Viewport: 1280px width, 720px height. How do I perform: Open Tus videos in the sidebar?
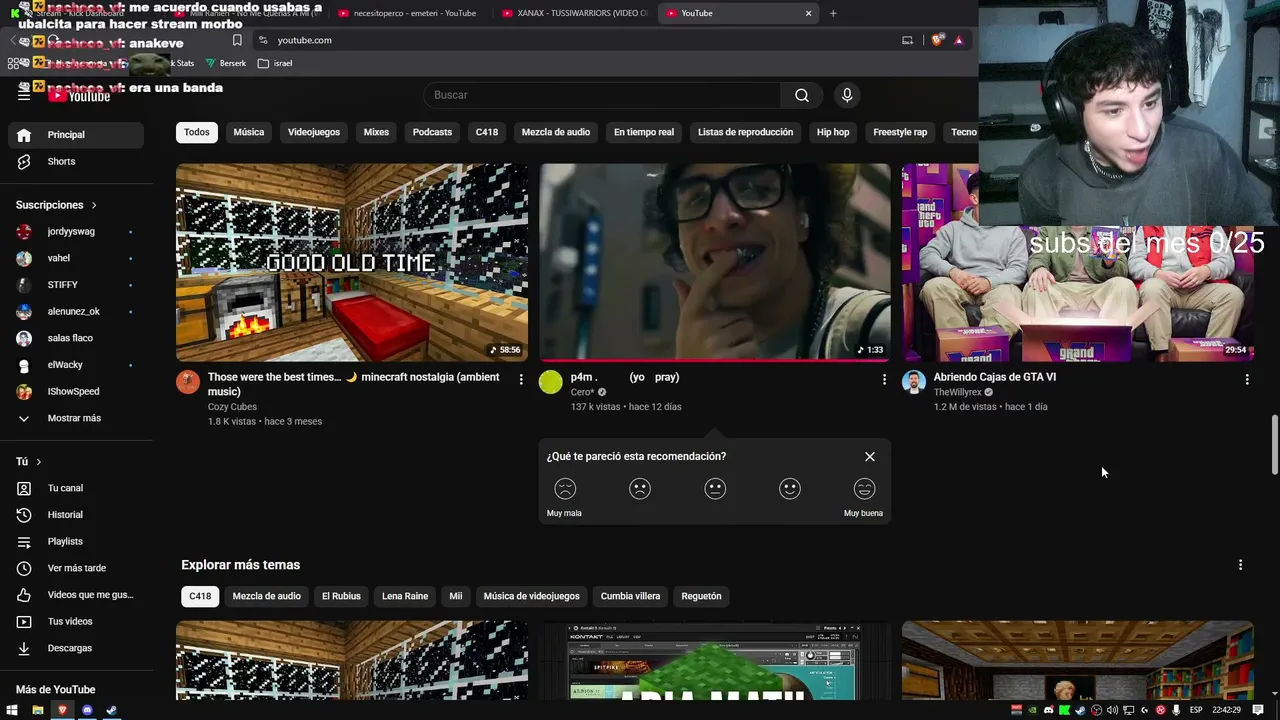pos(76,621)
